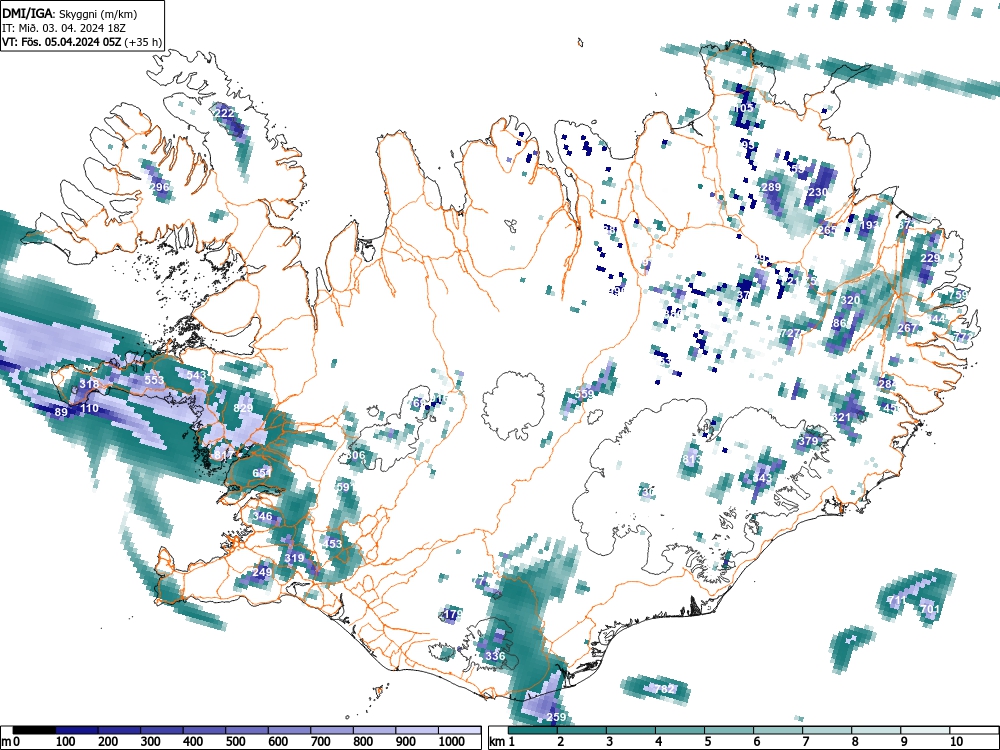Select the 559 value in central Iceland
This screenshot has height=750, width=1000.
[584, 394]
